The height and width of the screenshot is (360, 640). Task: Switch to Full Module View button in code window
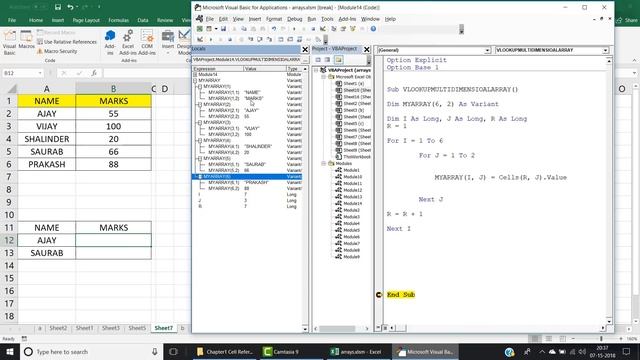tap(385, 328)
